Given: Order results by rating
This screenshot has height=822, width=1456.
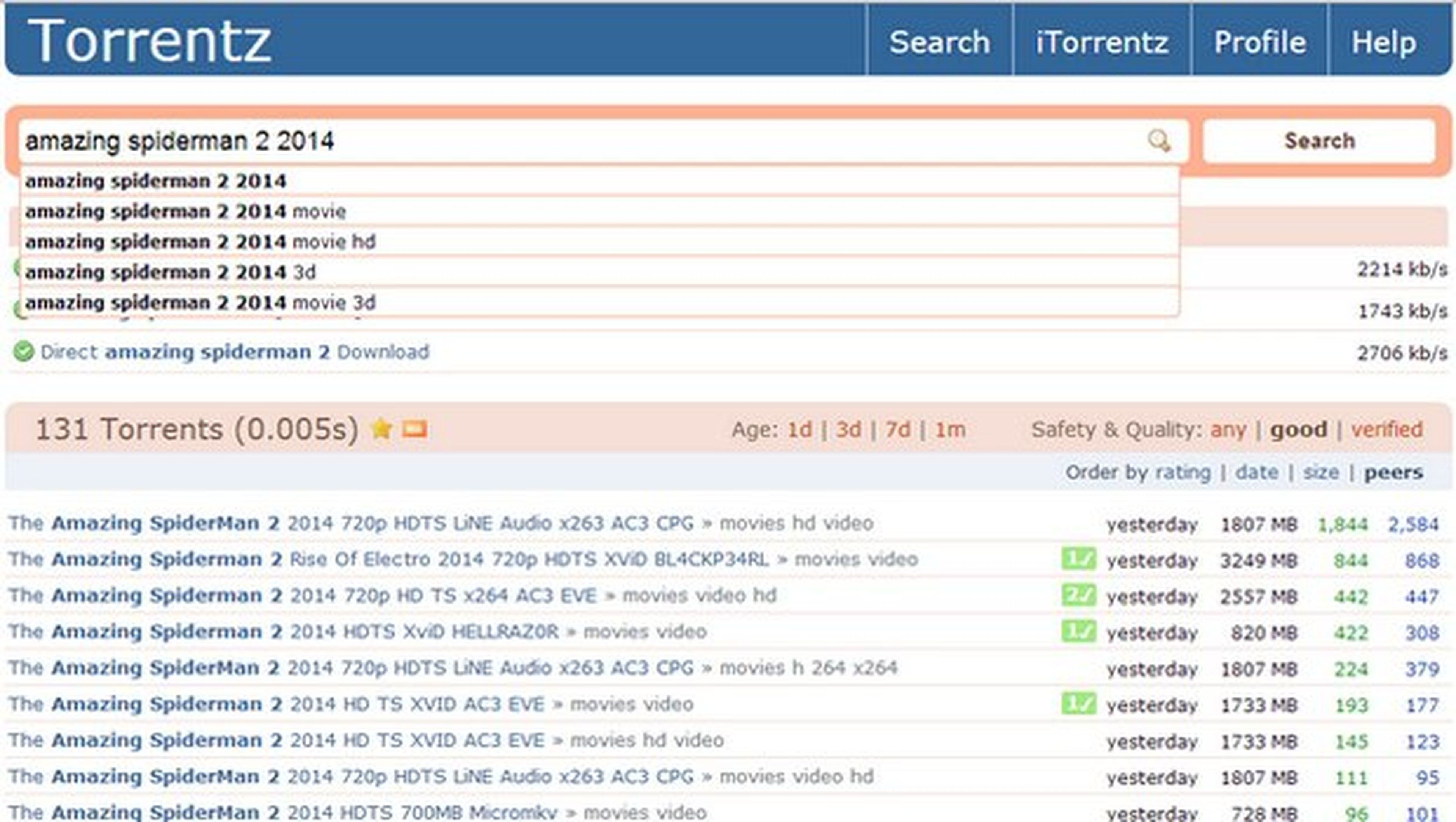Looking at the screenshot, I should (x=1183, y=473).
